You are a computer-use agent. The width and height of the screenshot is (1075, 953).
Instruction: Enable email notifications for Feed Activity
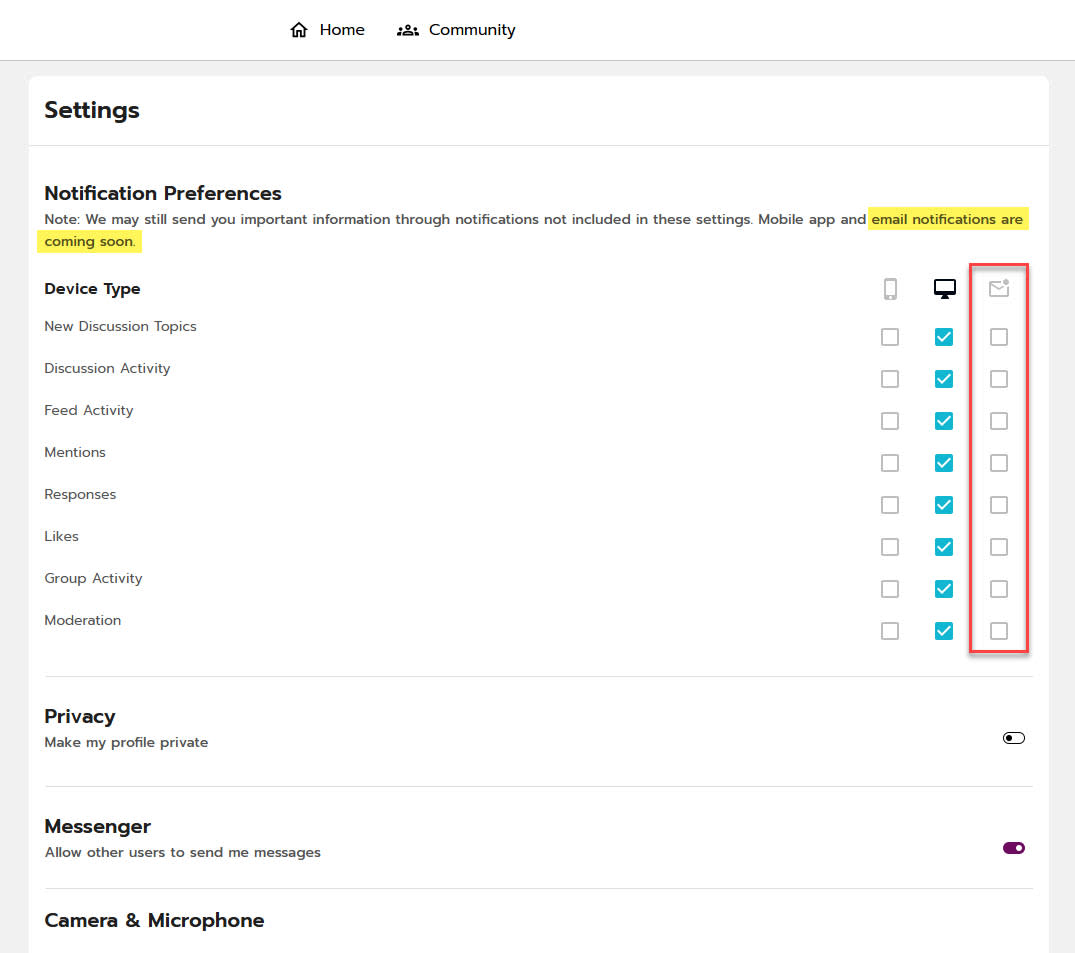tap(999, 421)
